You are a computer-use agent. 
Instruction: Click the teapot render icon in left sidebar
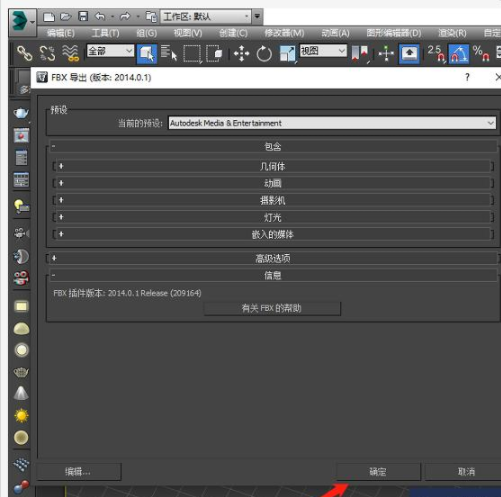point(21,113)
